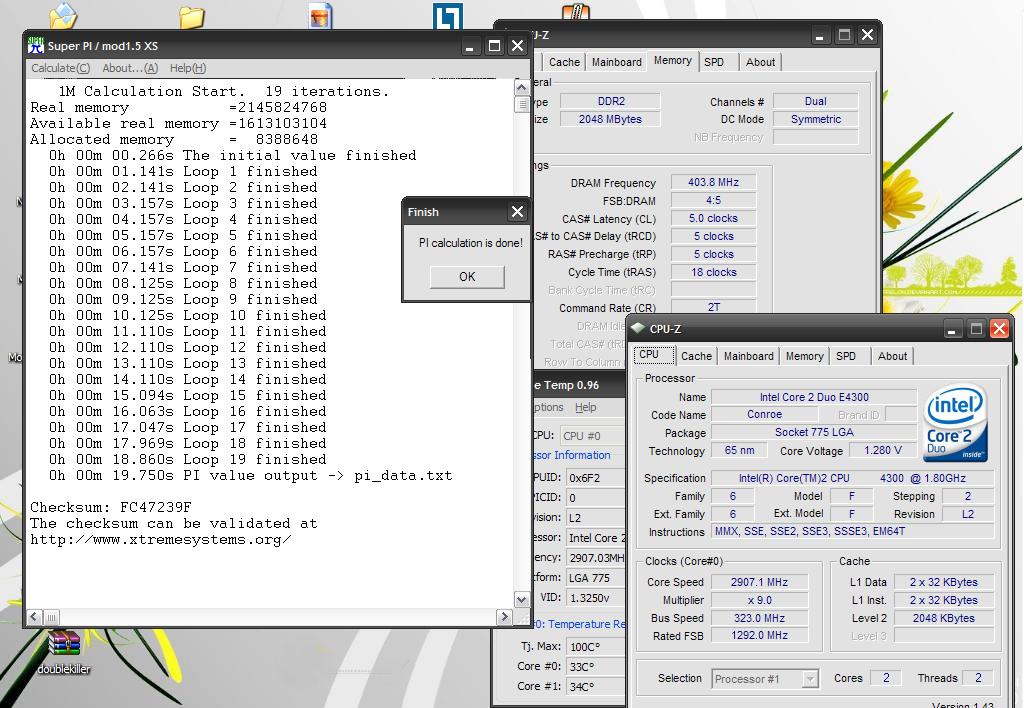Click the xtremesystems.org URL text
1024x708 pixels.
click(161, 539)
